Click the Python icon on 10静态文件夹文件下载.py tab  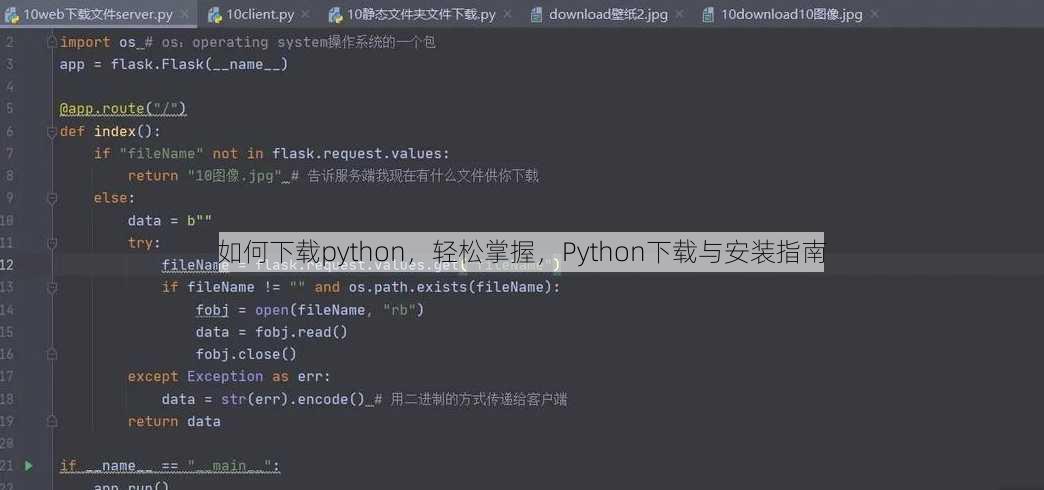tap(336, 15)
